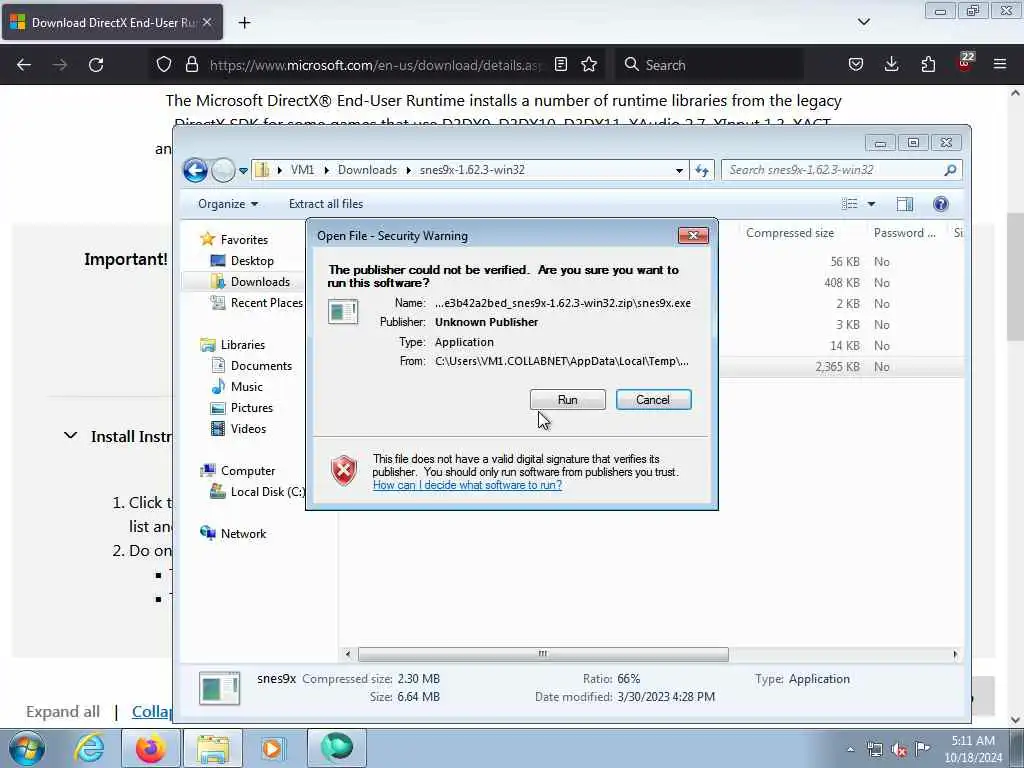Change the Explorer view icon
The image size is (1024, 768).
[x=850, y=204]
